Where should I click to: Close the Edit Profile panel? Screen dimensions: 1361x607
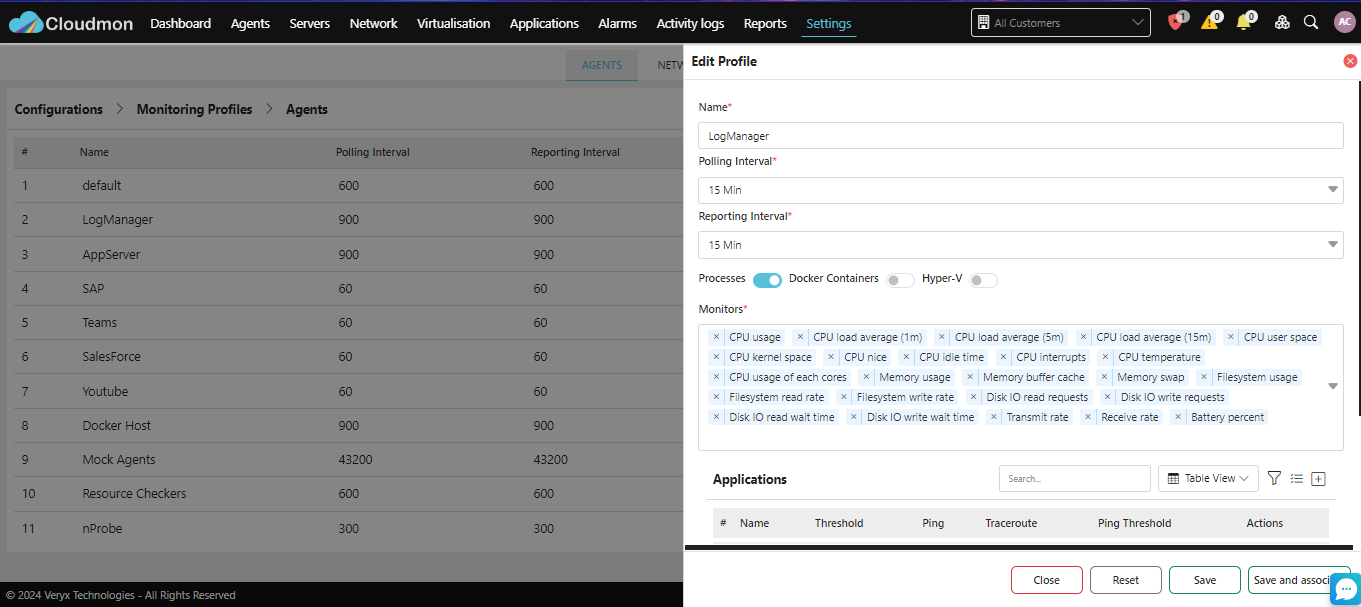[x=1350, y=61]
